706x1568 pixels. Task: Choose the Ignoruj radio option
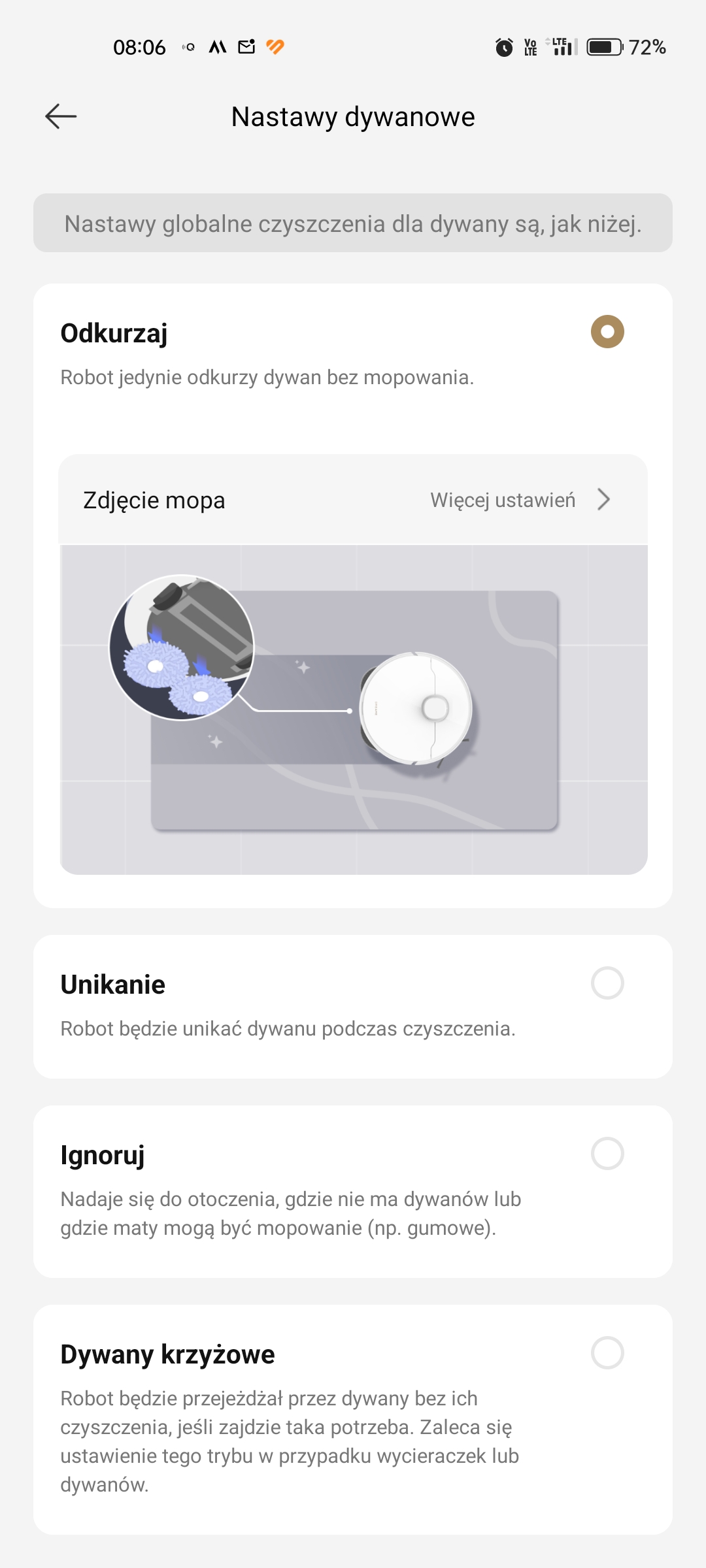pyautogui.click(x=607, y=1153)
